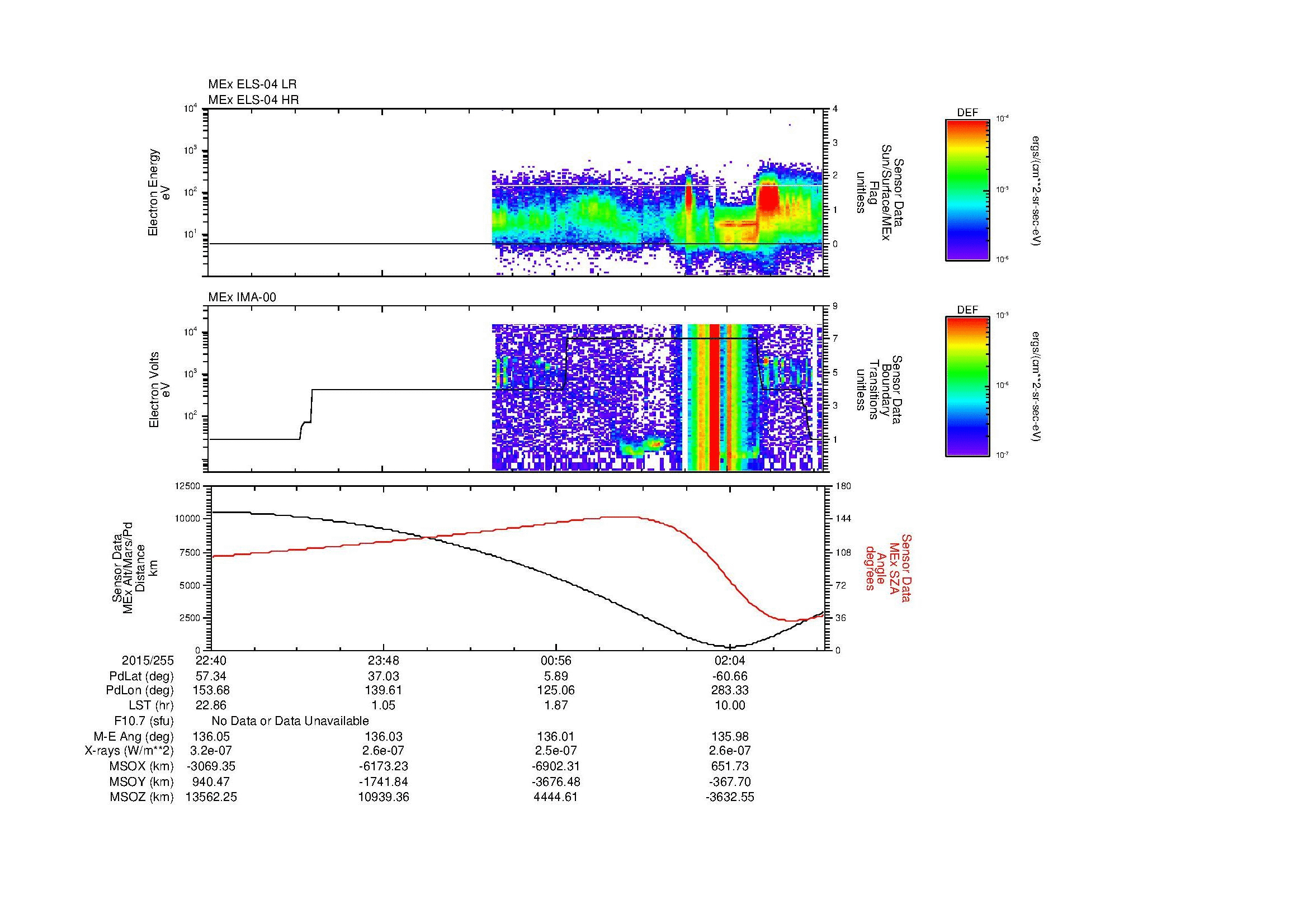
Task: Click the 'PdLon (deg)' row label
Action: pos(140,690)
